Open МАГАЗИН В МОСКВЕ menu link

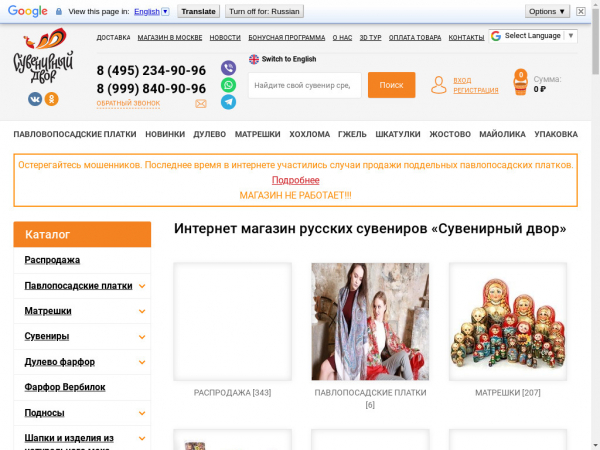tap(170, 38)
